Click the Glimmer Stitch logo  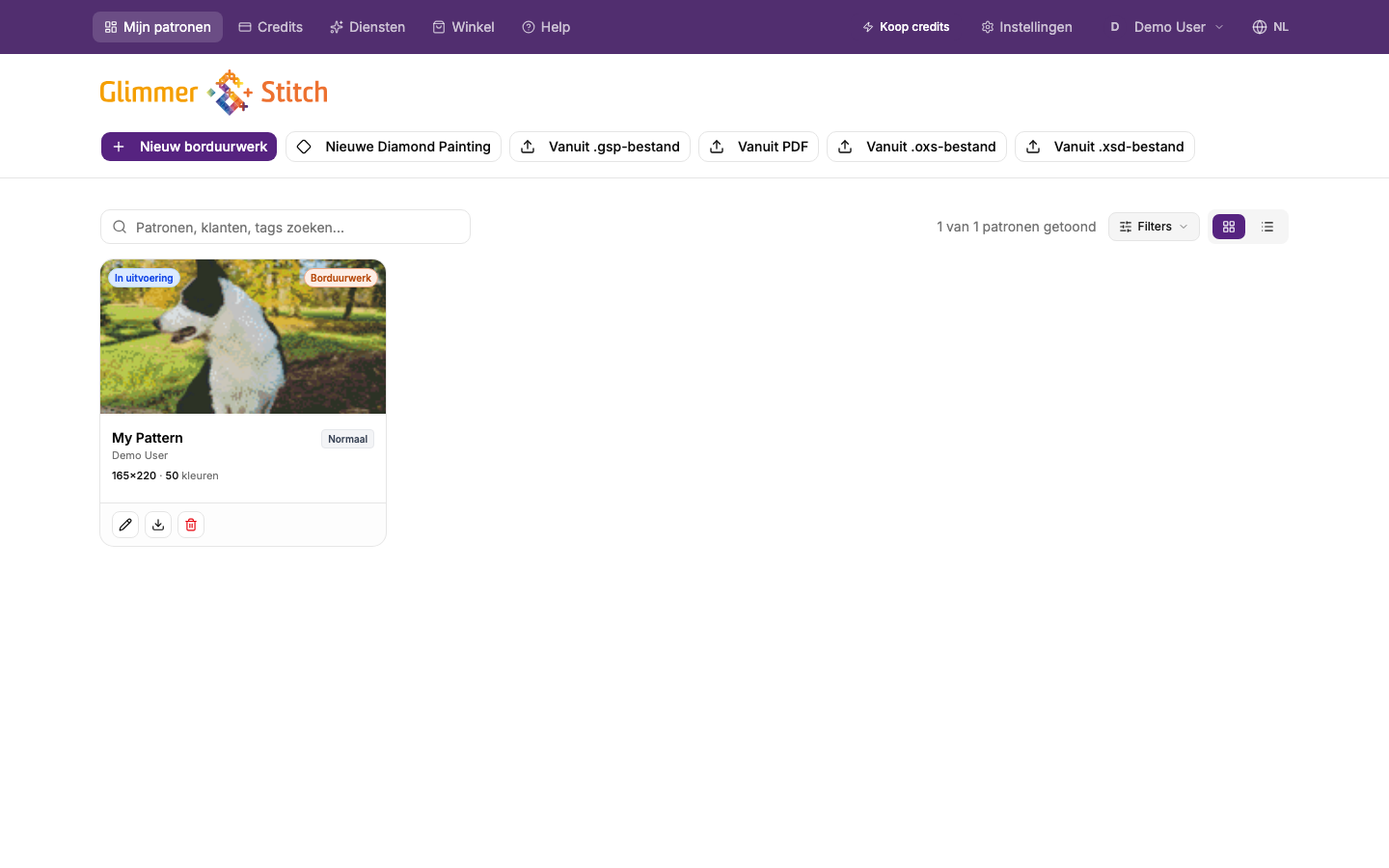(214, 92)
